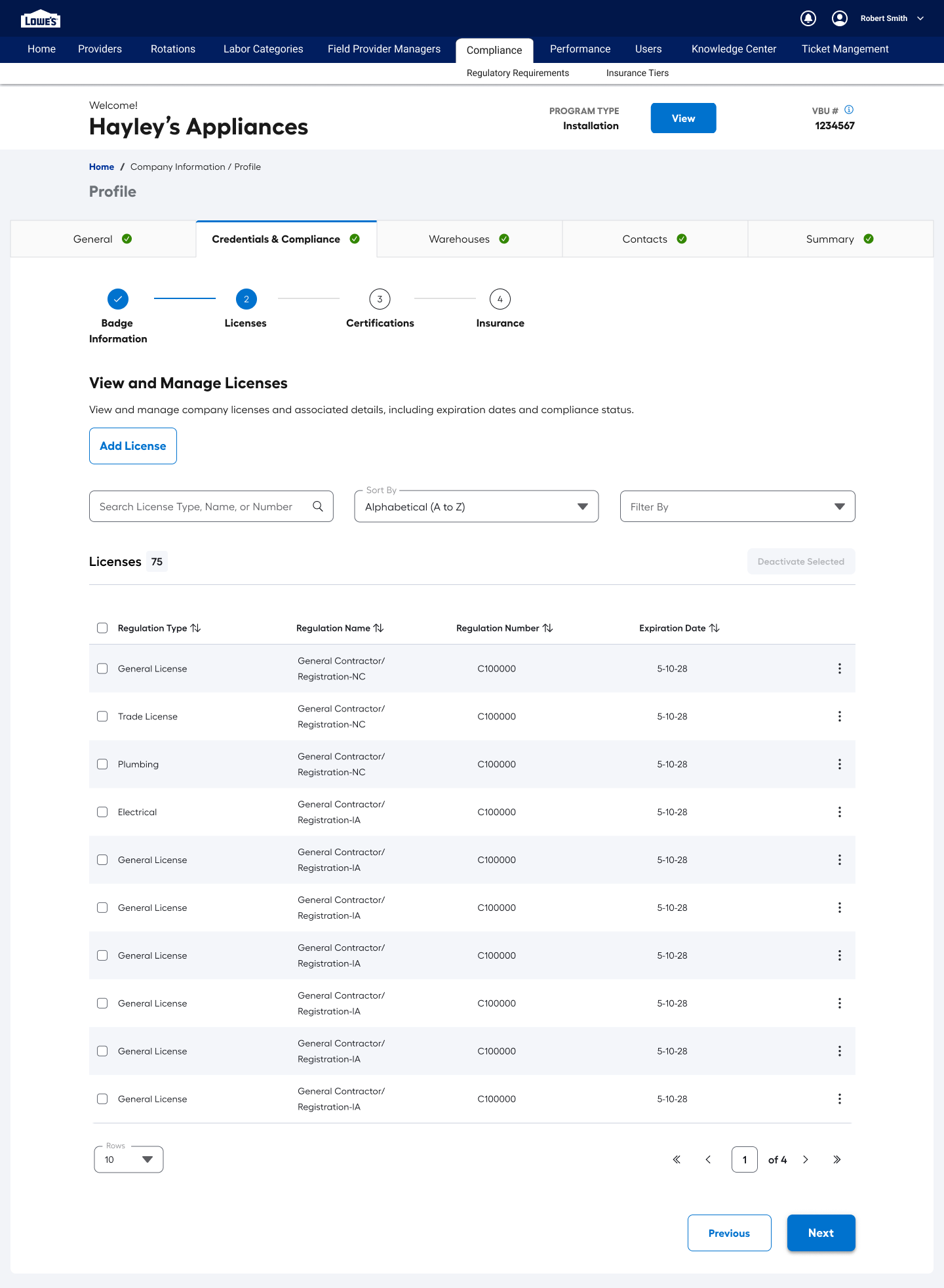Screen dimensions: 944x1288
Task: Open the three-dot actions menu in the last table row
Action: pyautogui.click(x=840, y=1099)
